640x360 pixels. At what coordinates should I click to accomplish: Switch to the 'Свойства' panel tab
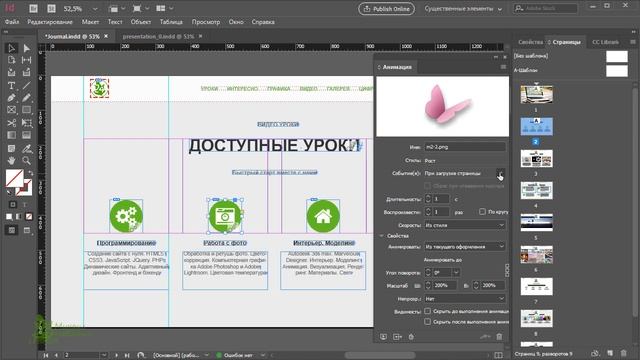[x=530, y=42]
